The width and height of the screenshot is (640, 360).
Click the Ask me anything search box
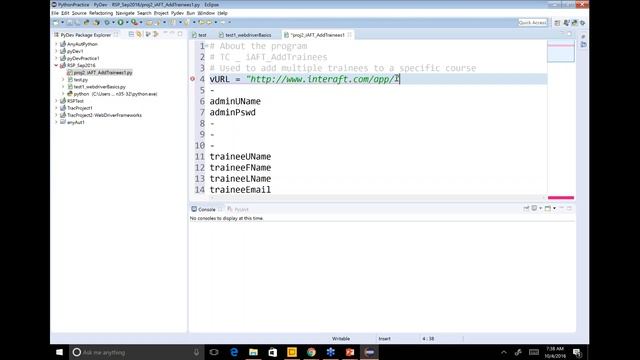coord(135,352)
